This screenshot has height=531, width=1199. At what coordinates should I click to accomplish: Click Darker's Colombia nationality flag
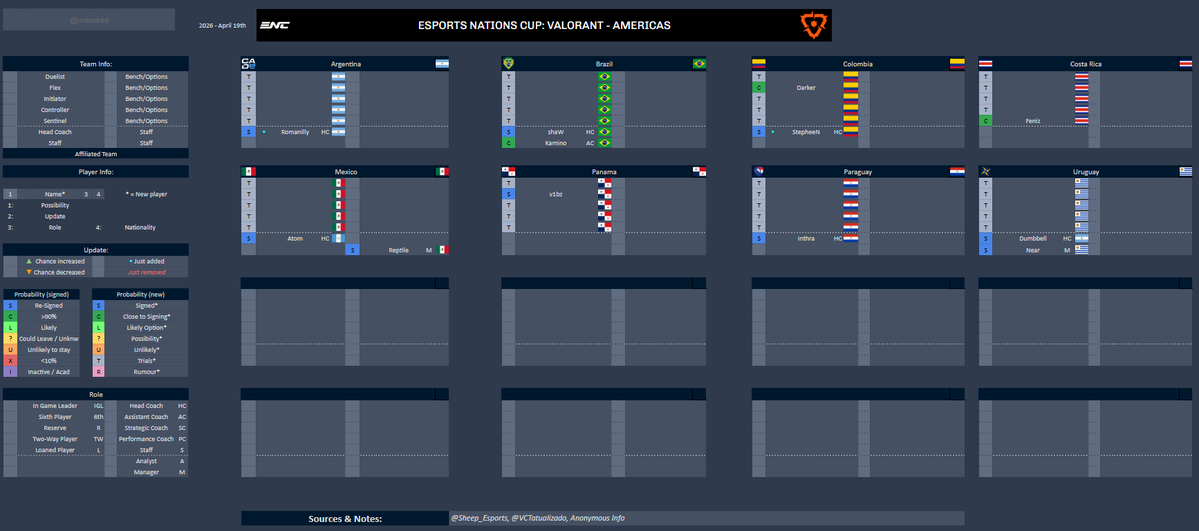pos(850,87)
